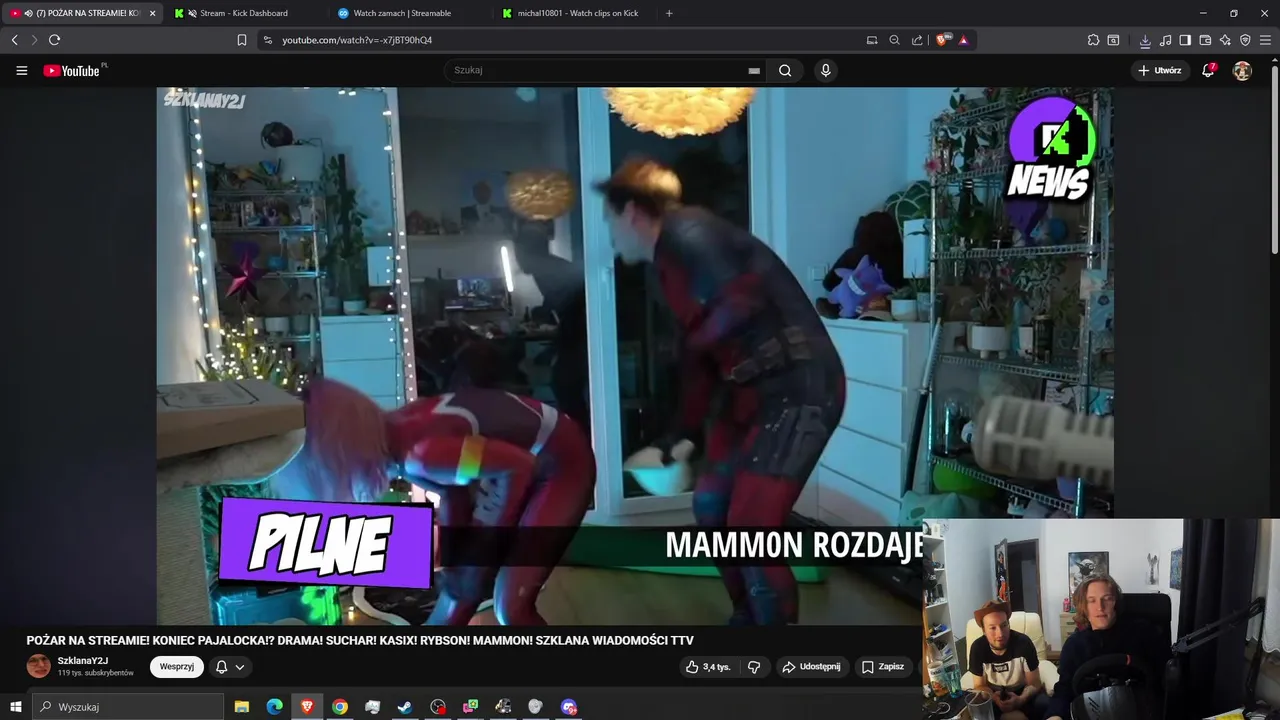The width and height of the screenshot is (1280, 720).
Task: Go back with the browser back arrow
Action: 14,40
